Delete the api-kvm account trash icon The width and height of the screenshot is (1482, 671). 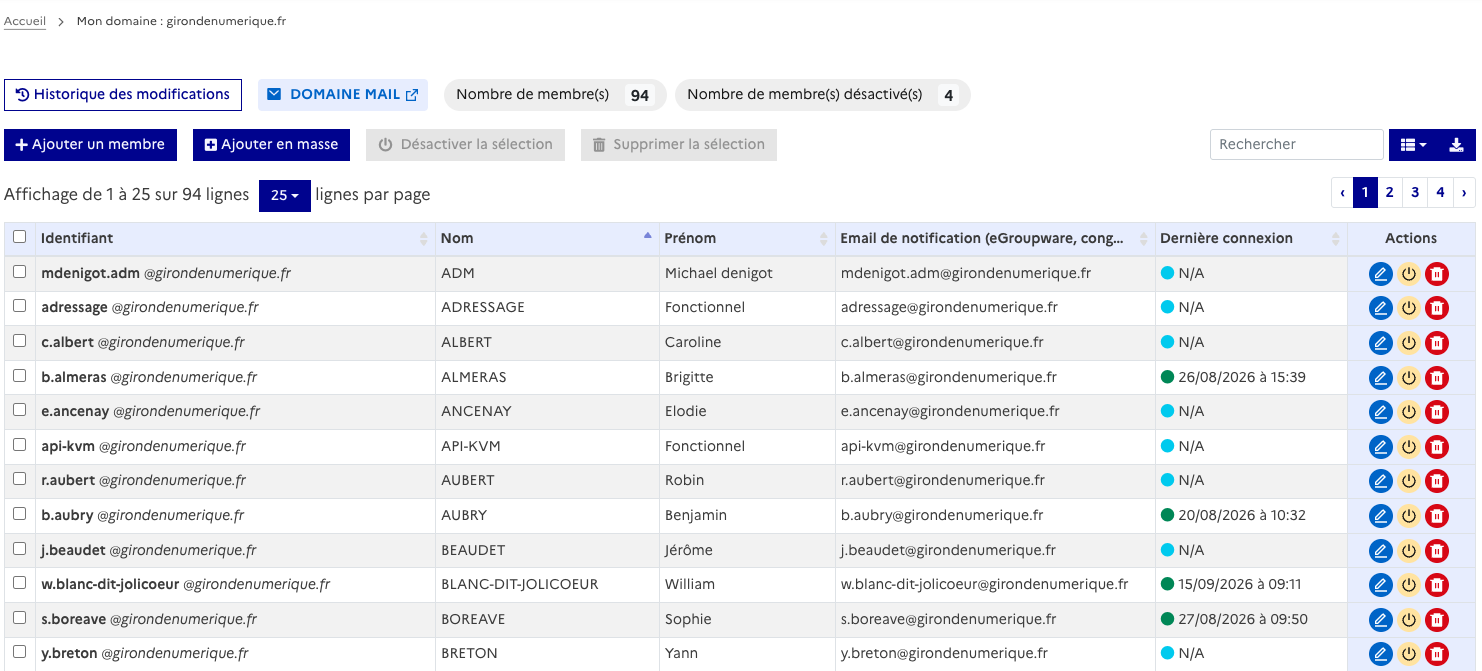click(x=1437, y=446)
